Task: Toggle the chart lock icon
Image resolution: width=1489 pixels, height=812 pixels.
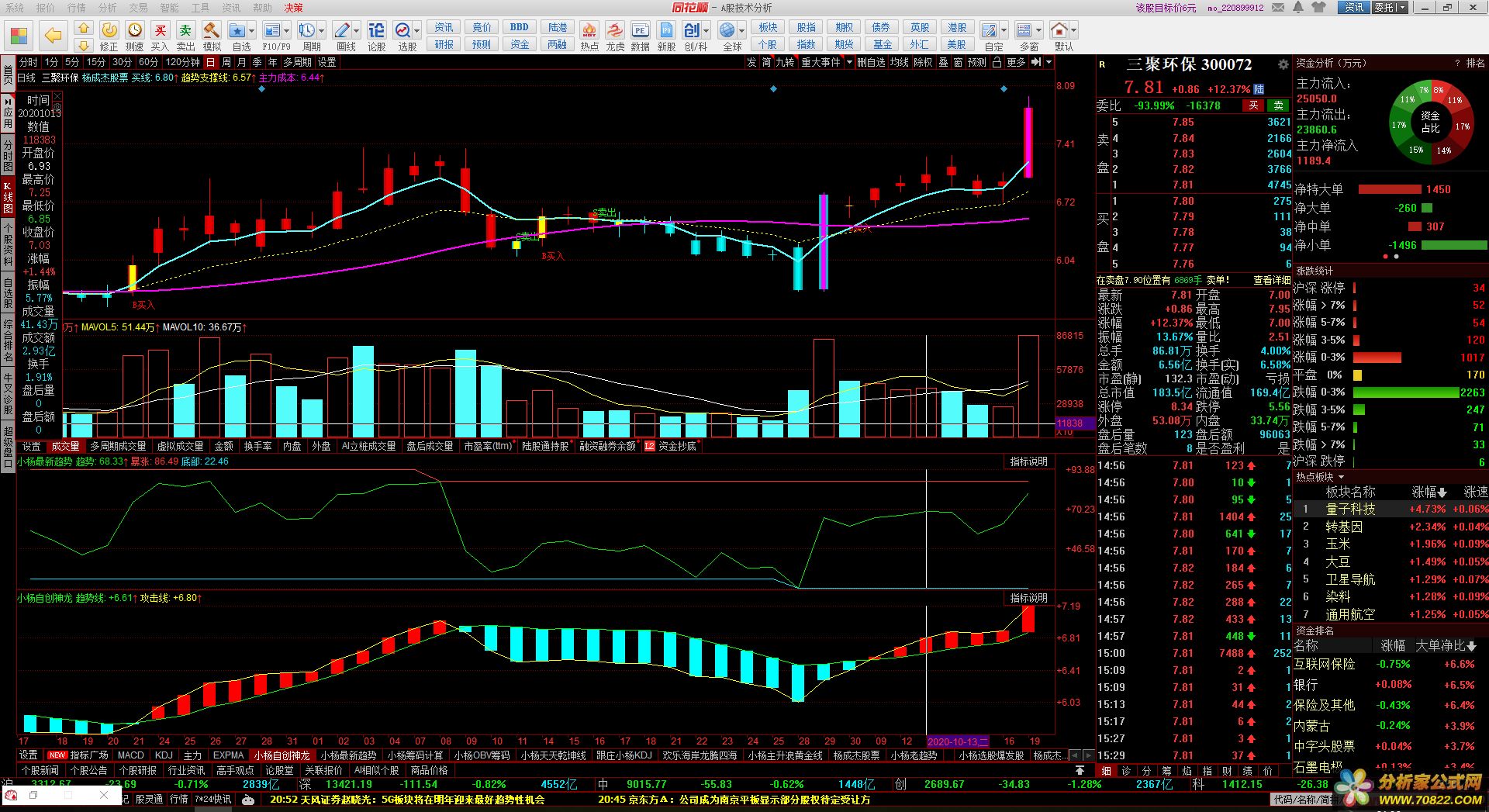Action: pyautogui.click(x=997, y=62)
